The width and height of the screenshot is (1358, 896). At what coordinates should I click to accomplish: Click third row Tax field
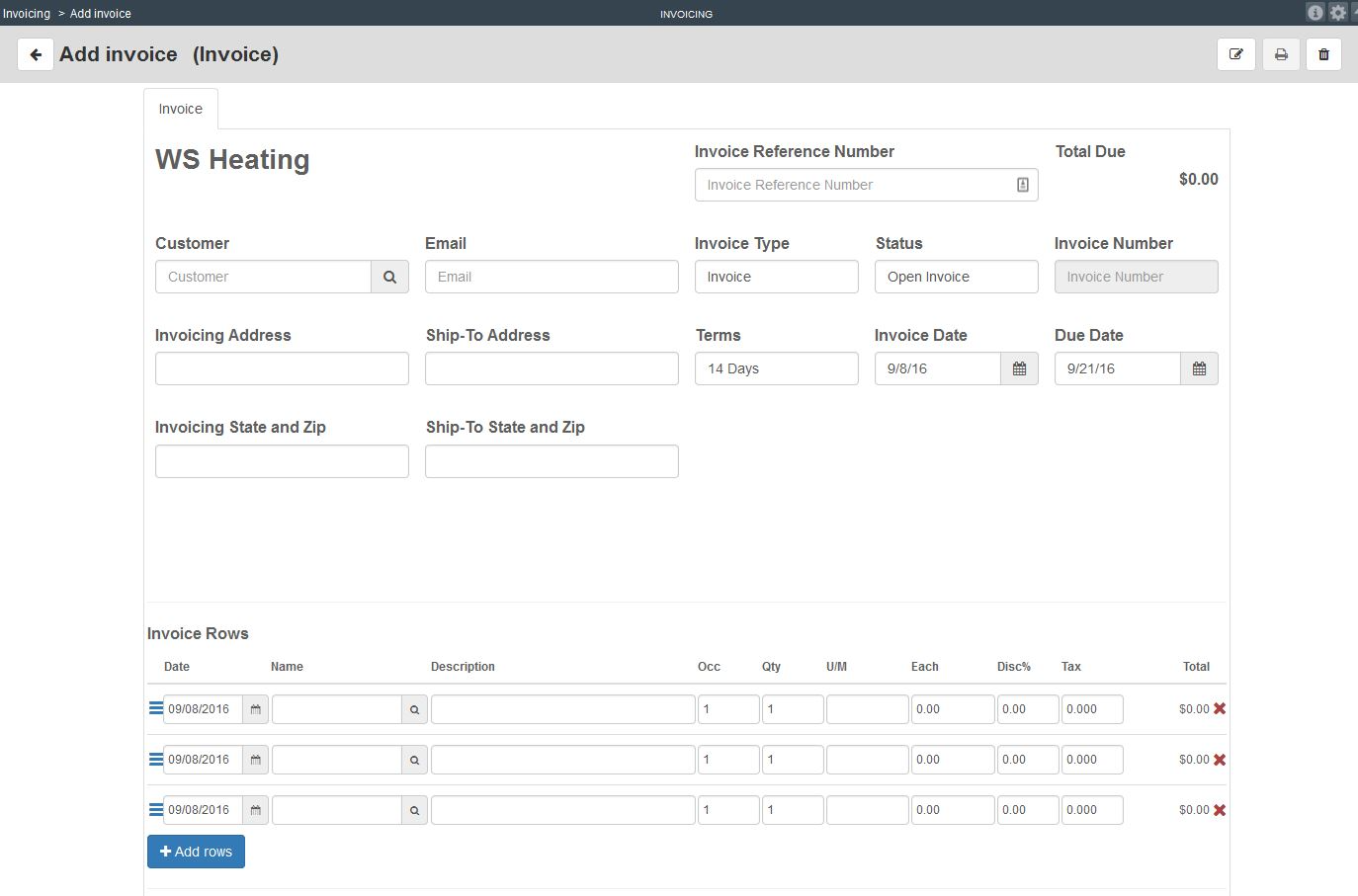click(1092, 810)
